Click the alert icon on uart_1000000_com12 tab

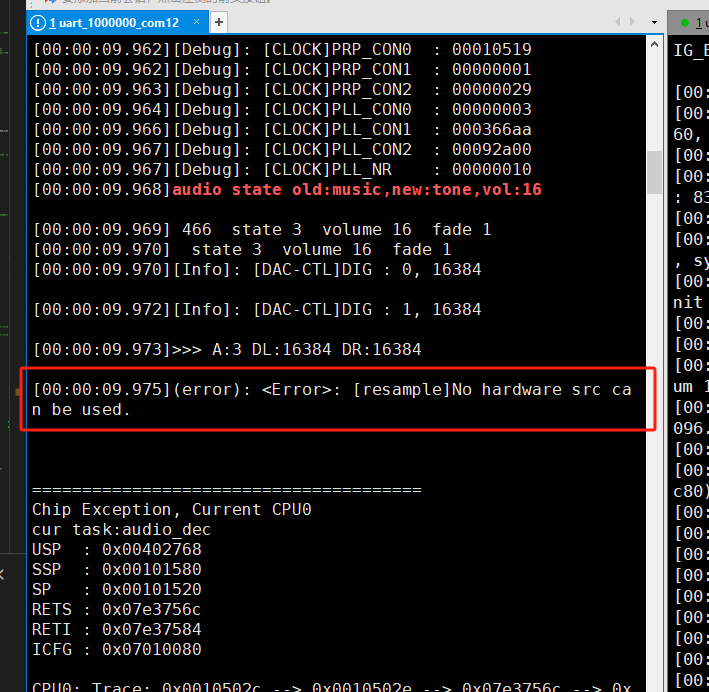38,23
